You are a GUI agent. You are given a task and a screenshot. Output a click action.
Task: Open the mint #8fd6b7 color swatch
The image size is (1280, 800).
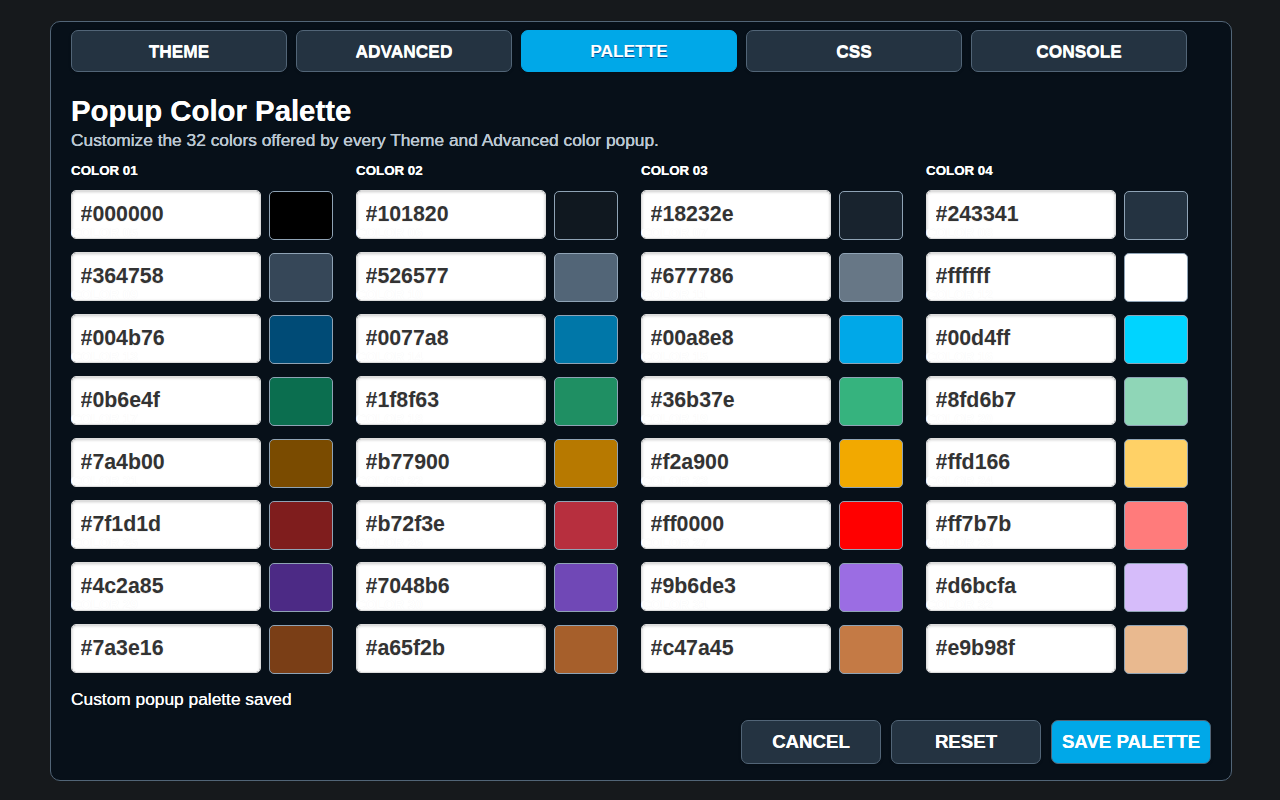1156,401
